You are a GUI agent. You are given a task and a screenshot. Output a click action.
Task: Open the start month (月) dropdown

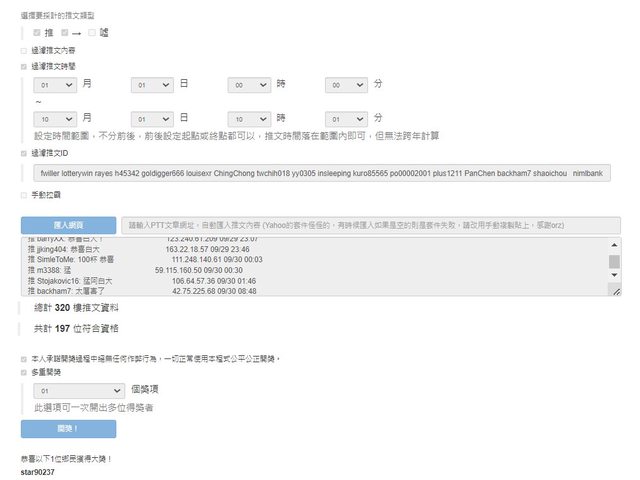[x=55, y=86]
